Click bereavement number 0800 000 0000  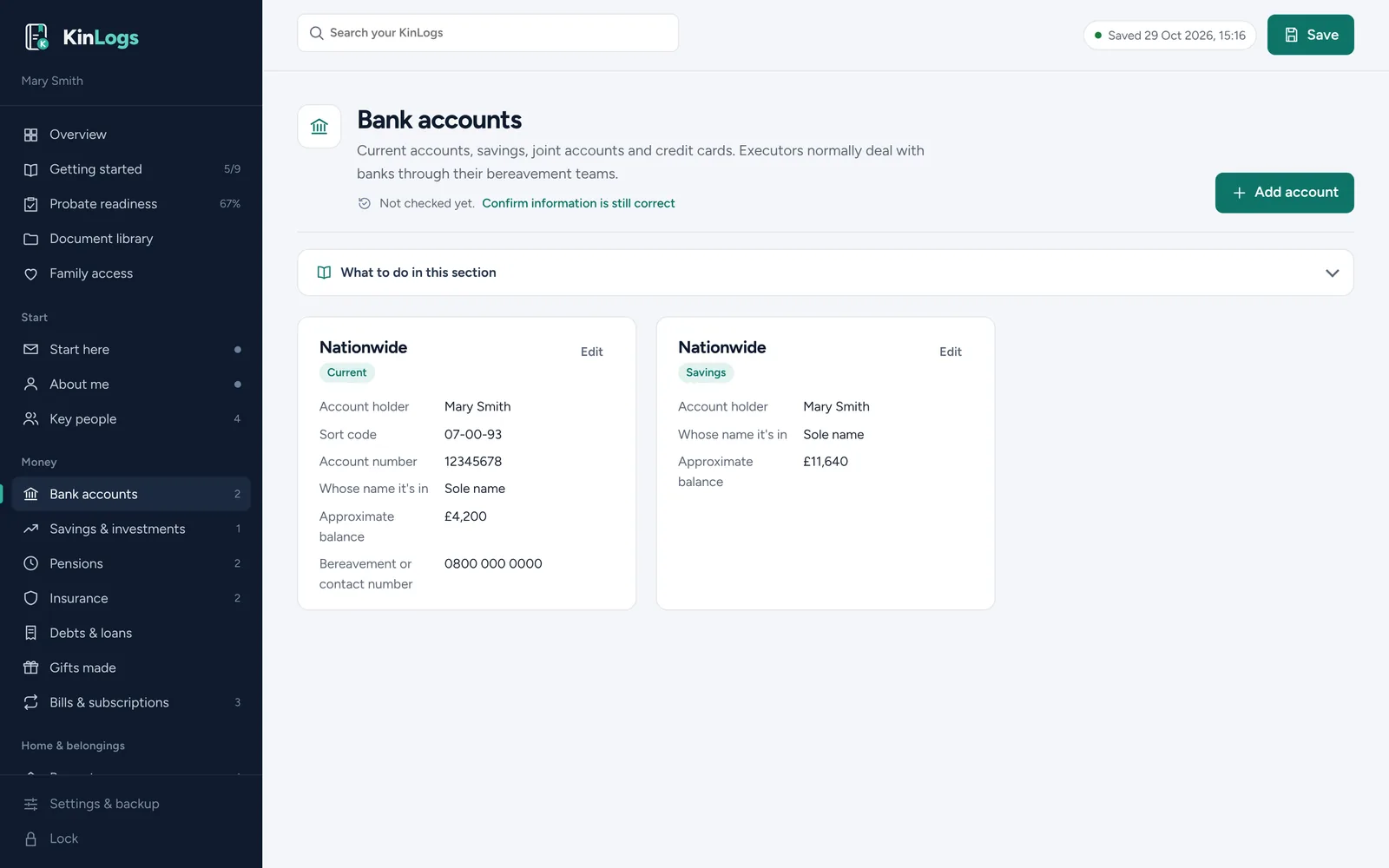[493, 564]
